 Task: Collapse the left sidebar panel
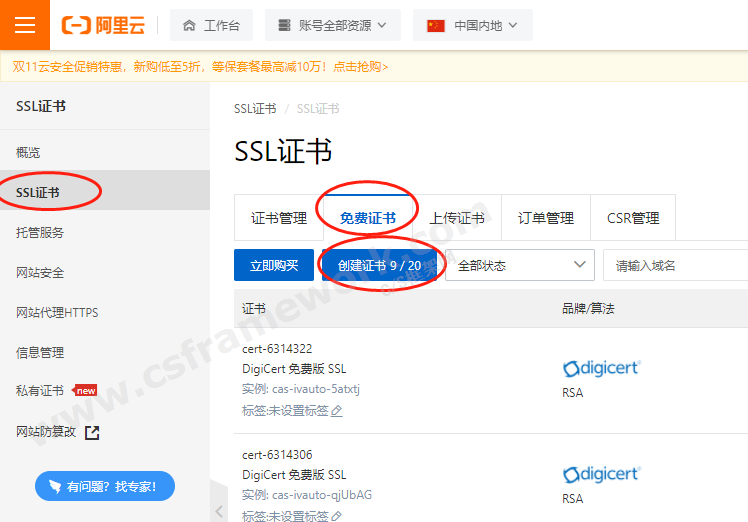[x=219, y=510]
